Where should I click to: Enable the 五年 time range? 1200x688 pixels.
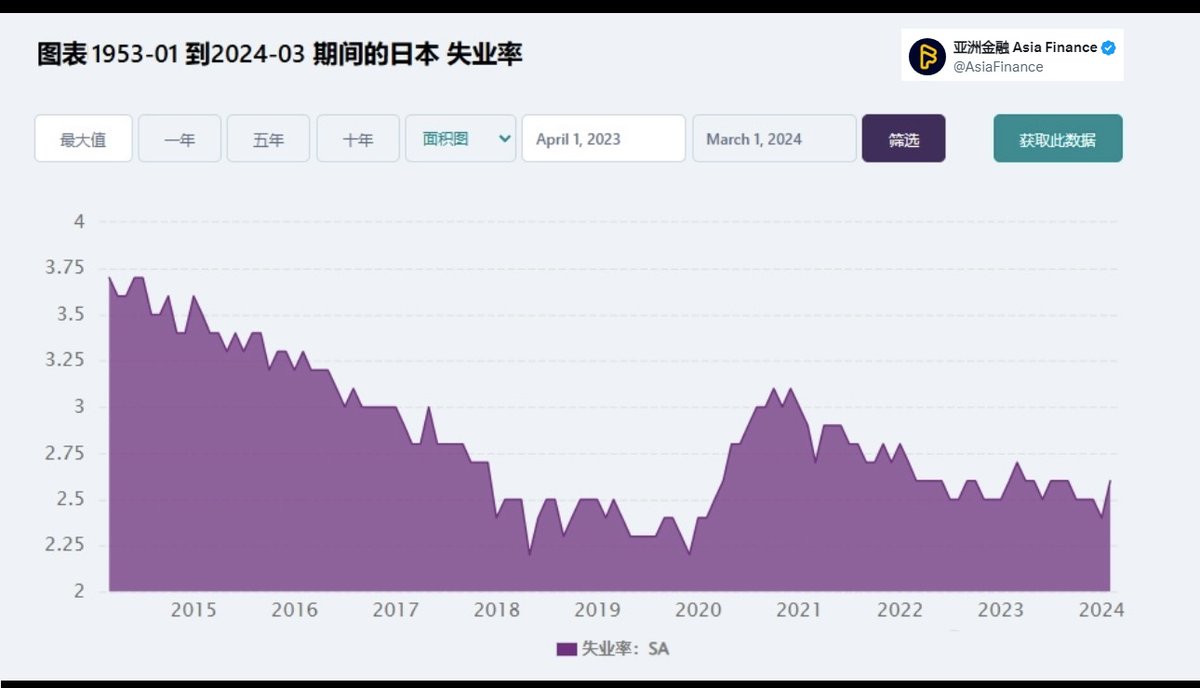tap(267, 138)
